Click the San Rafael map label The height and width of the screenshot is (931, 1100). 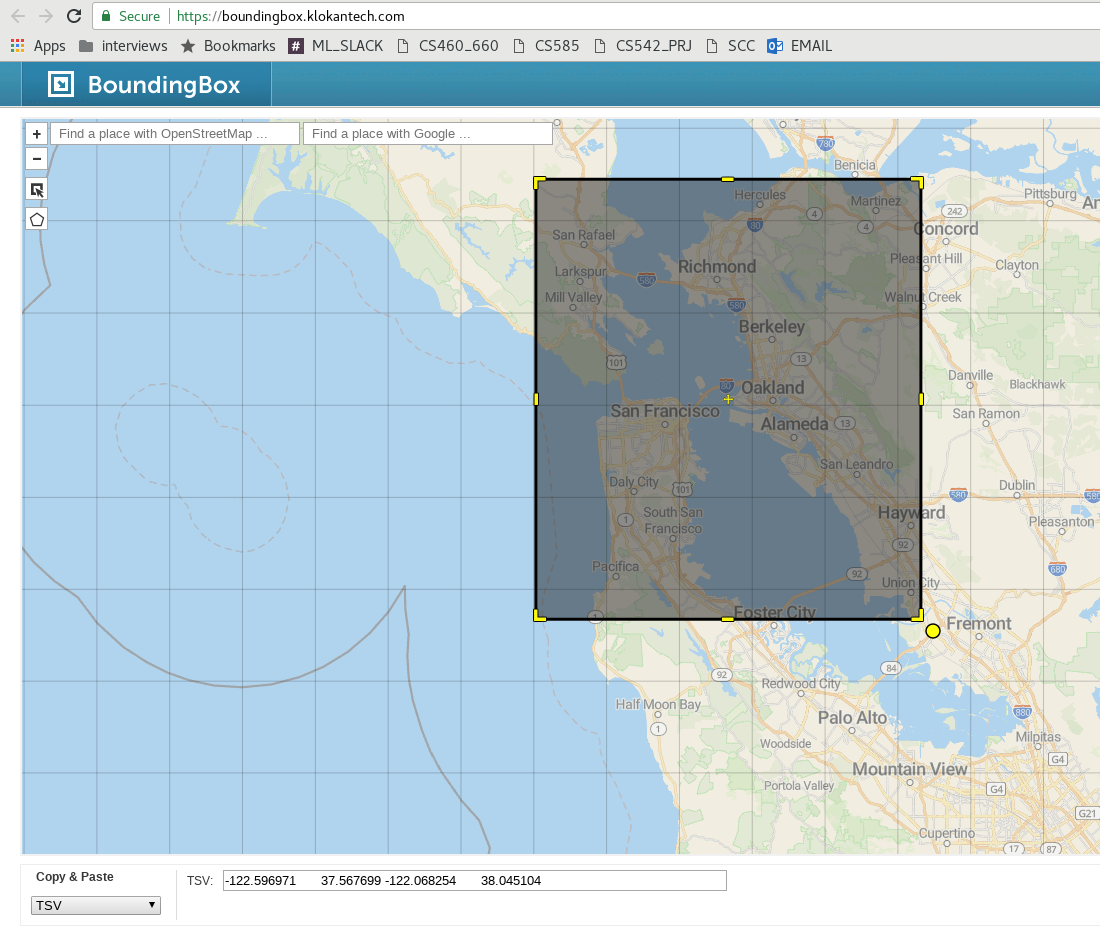tap(583, 235)
